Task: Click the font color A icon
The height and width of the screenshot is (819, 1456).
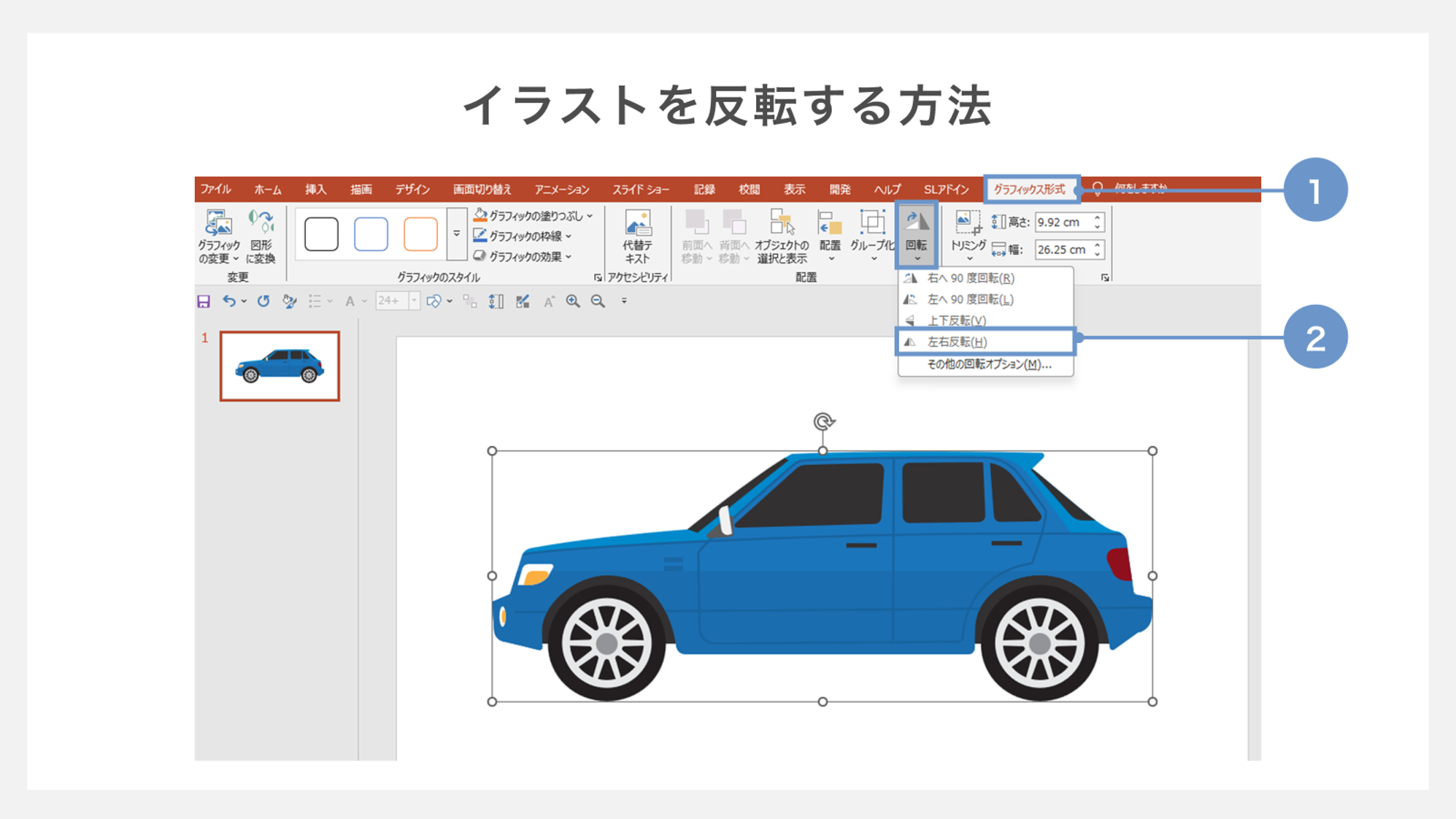Action: pos(350,301)
